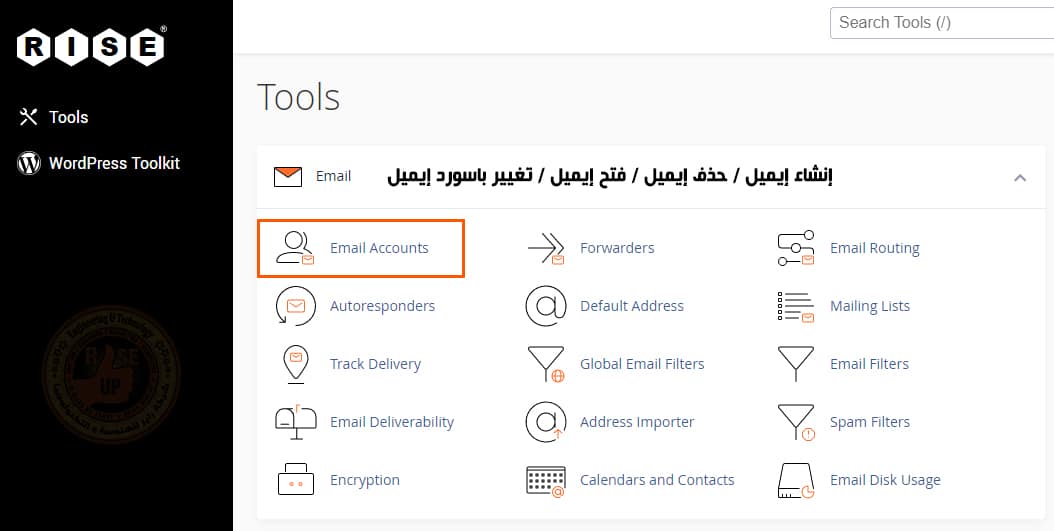Open the Address Importer link
Screen dimensions: 1054x531
tap(637, 422)
